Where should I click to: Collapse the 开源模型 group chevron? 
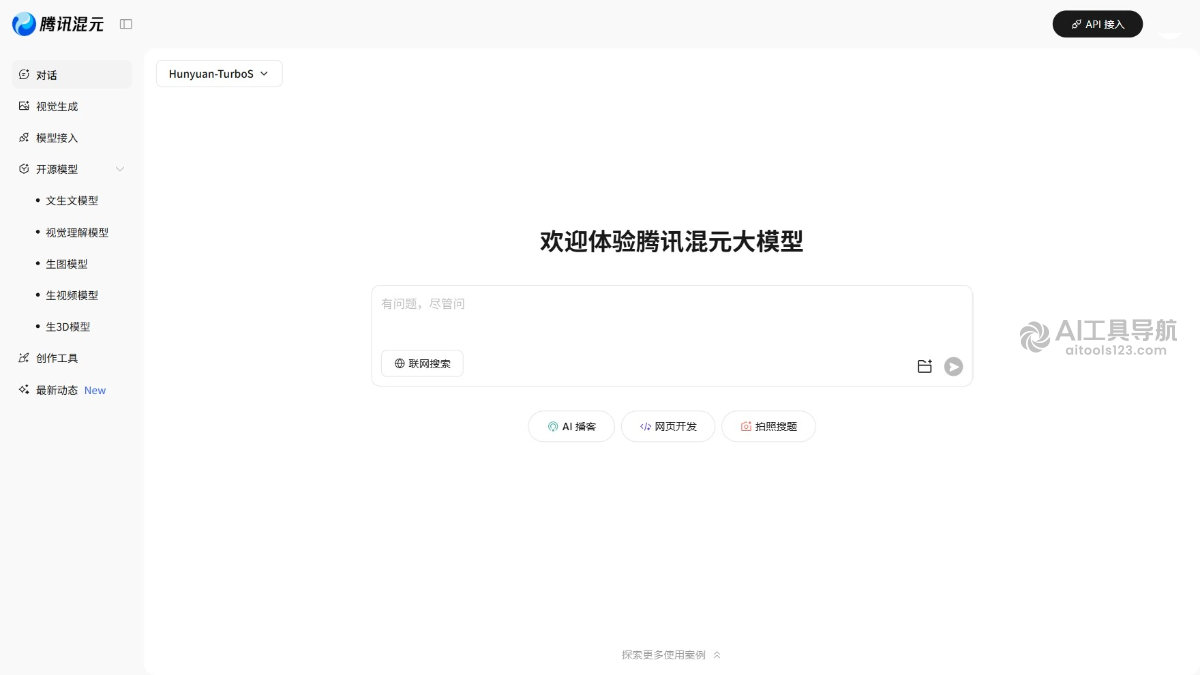120,169
